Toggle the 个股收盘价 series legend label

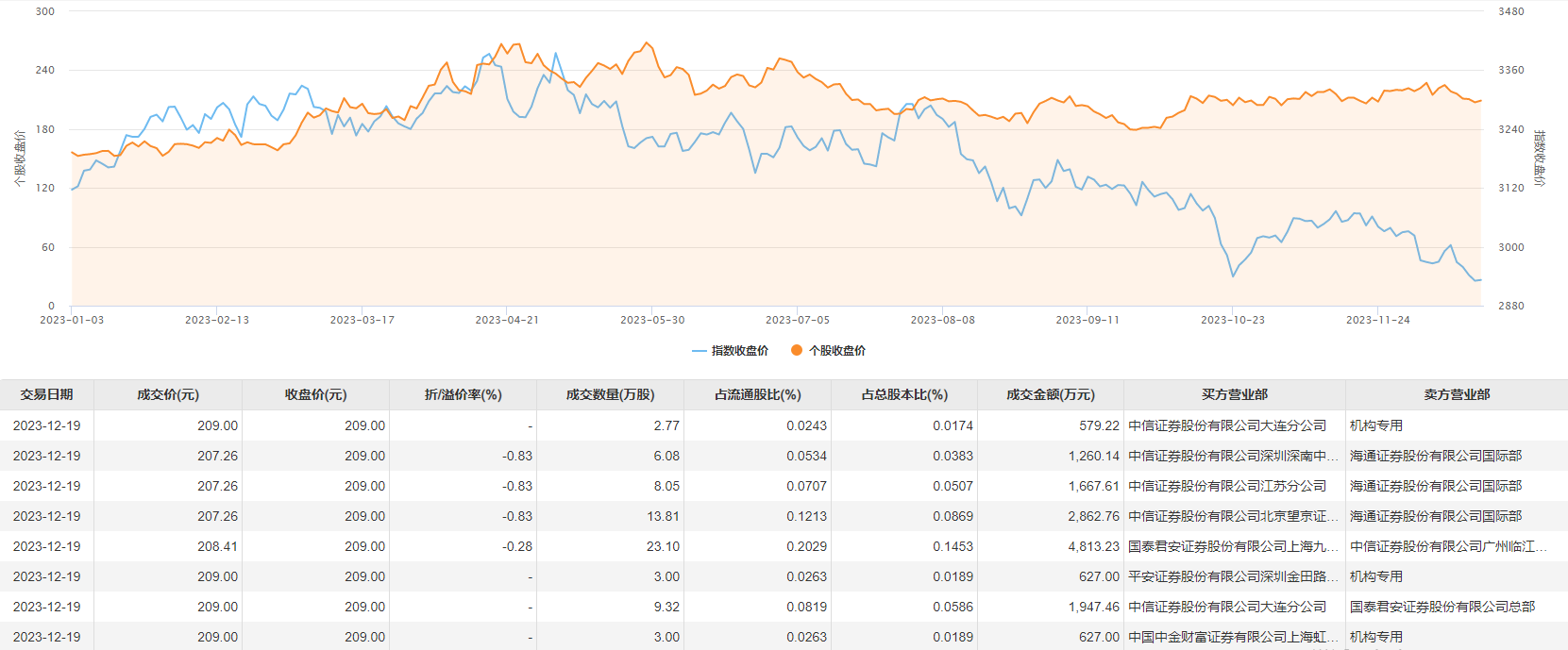click(x=836, y=351)
